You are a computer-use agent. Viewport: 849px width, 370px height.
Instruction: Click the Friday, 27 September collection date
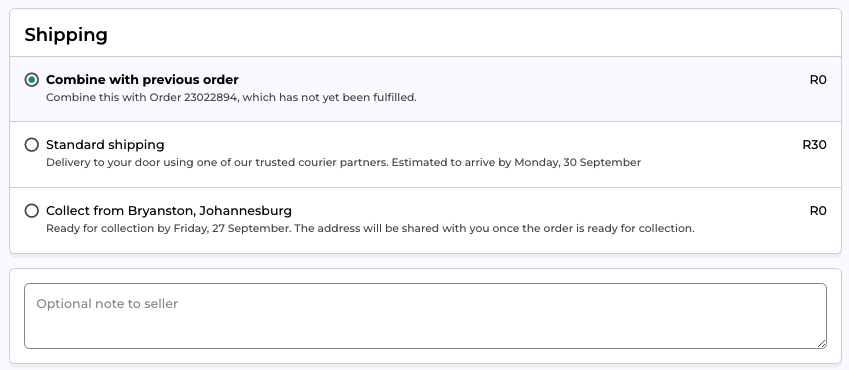(231, 228)
